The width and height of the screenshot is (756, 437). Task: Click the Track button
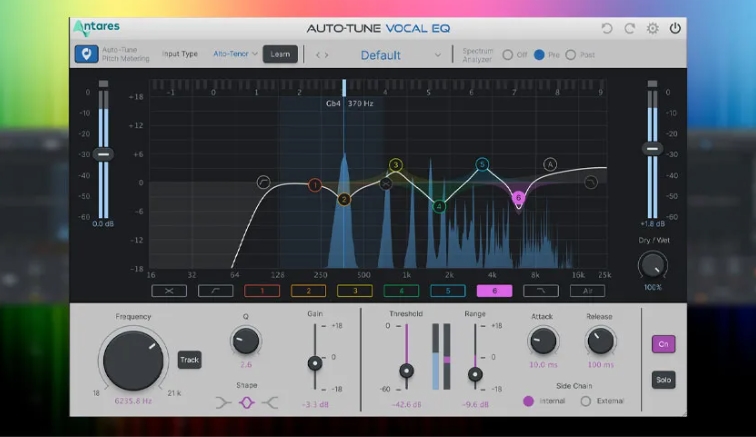[189, 360]
